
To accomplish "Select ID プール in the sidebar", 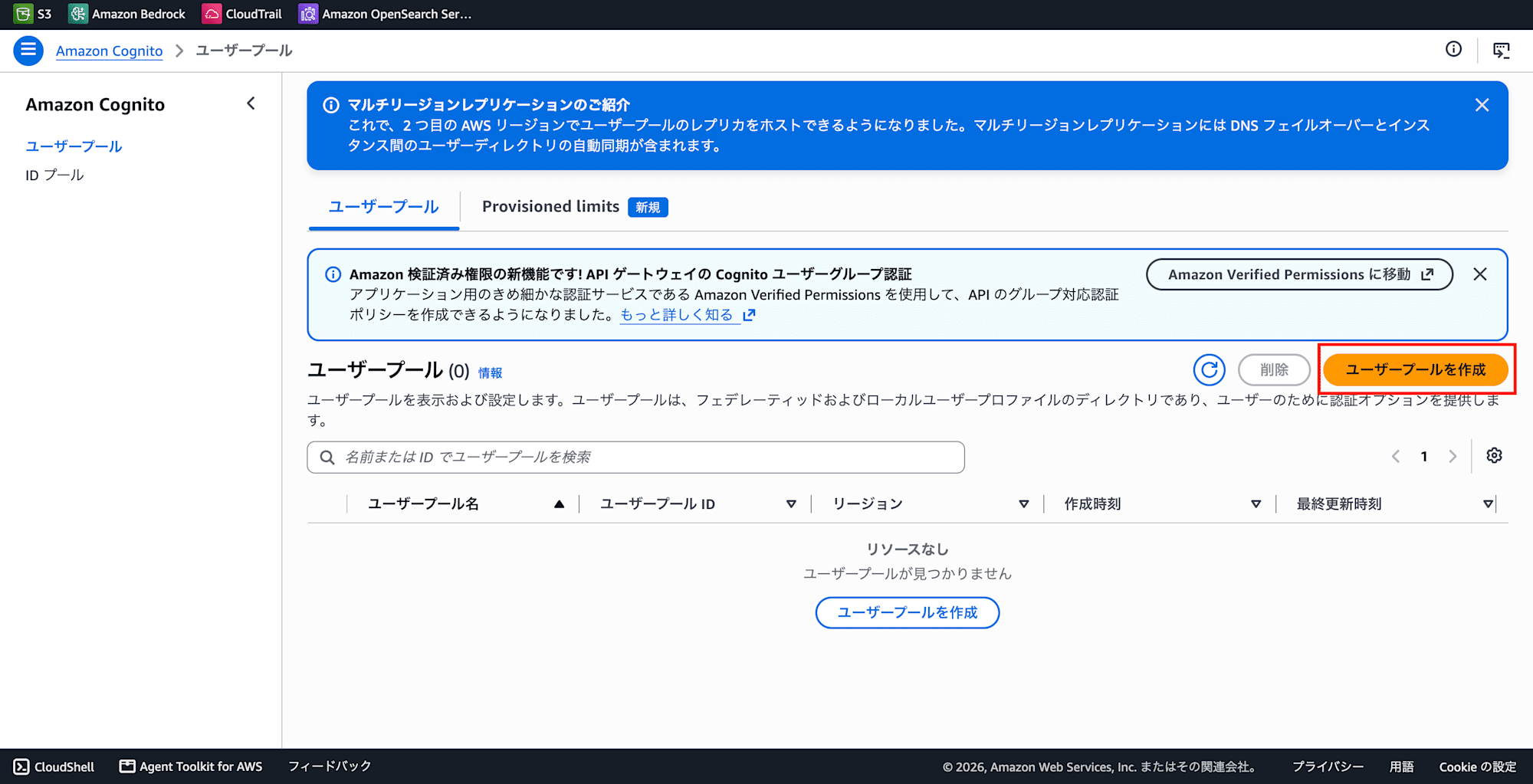I will [x=54, y=175].
